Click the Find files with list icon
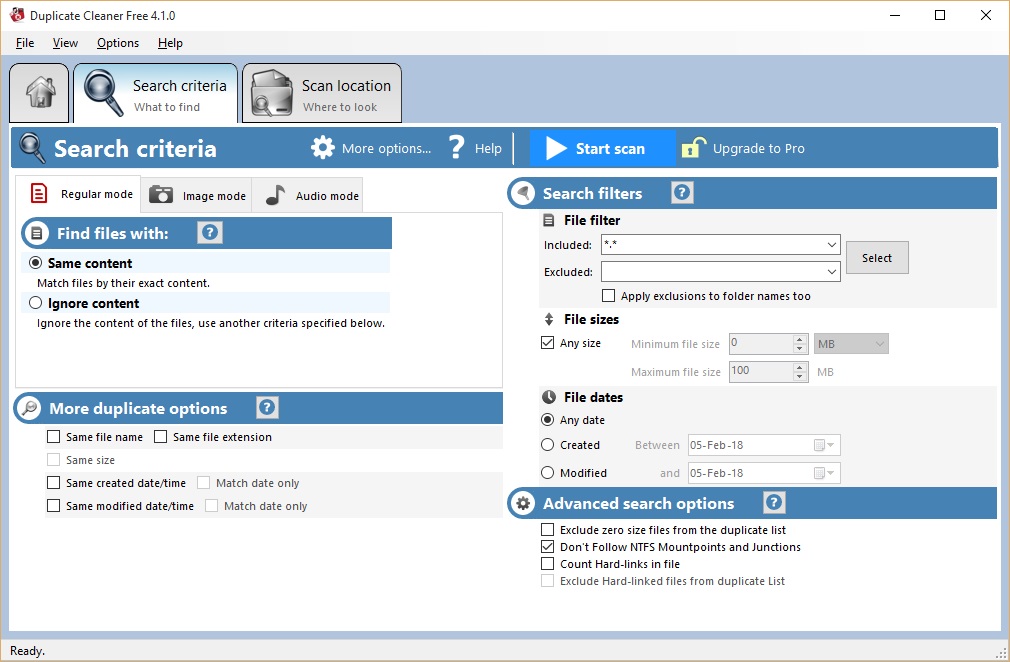This screenshot has height=662, width=1010. tap(37, 233)
